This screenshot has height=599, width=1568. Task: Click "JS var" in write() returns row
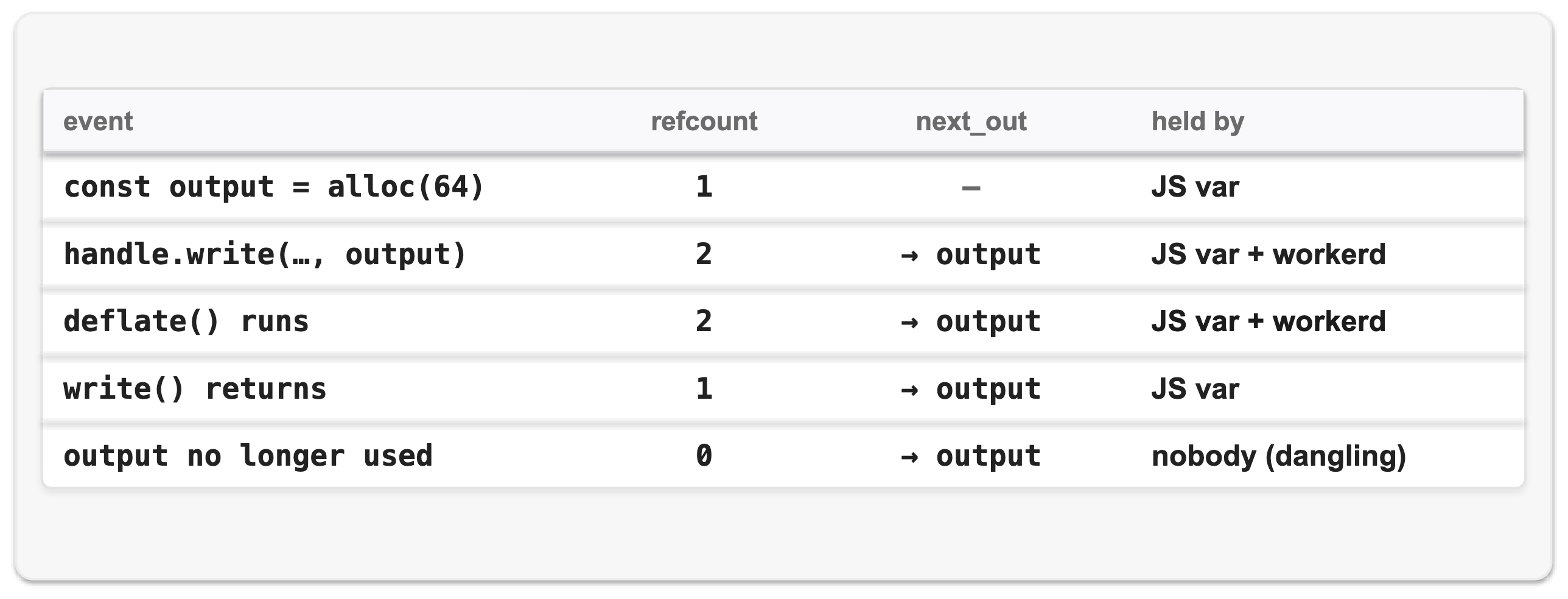pos(1195,388)
